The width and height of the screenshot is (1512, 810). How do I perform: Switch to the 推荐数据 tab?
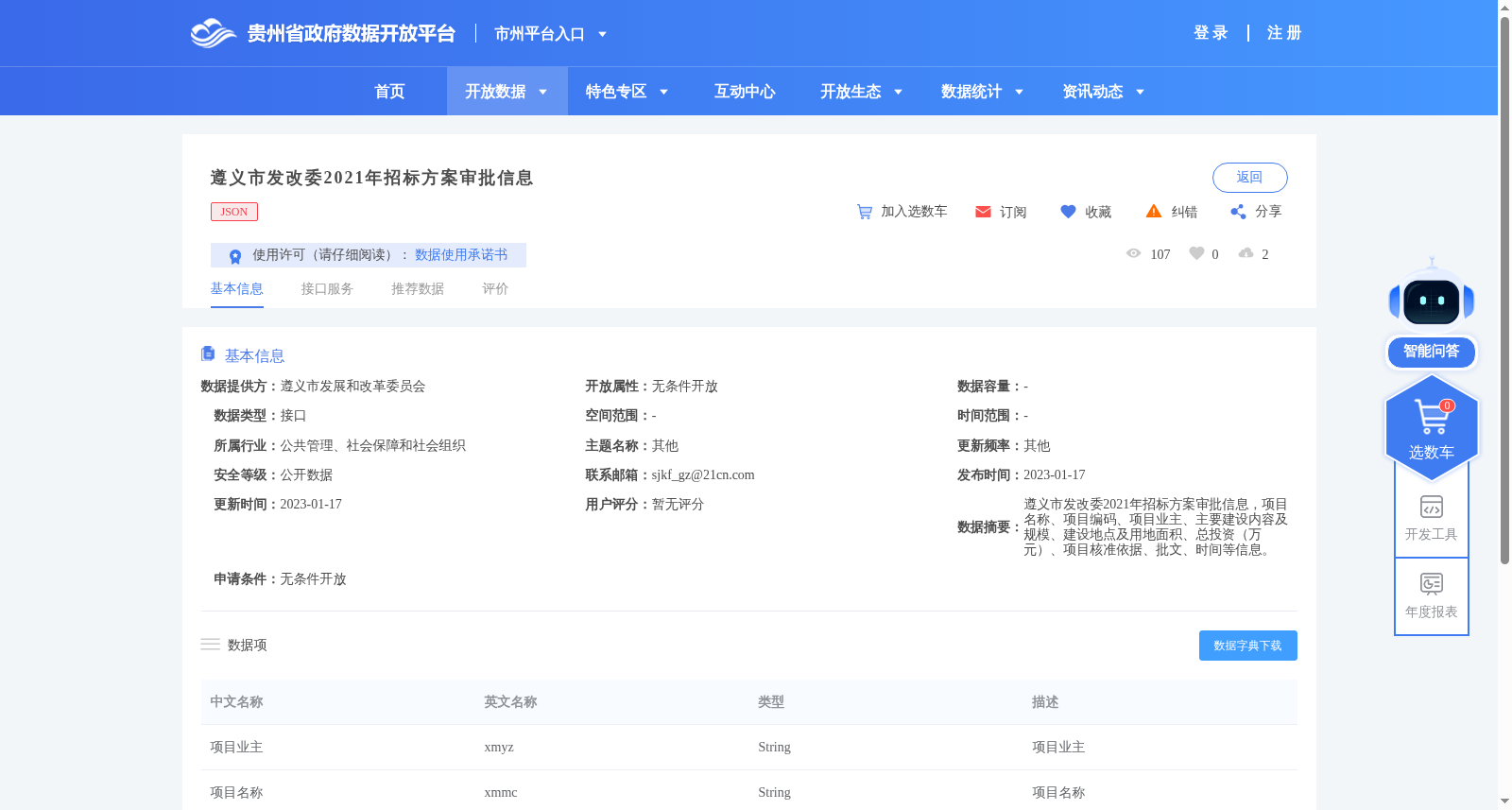(x=418, y=289)
